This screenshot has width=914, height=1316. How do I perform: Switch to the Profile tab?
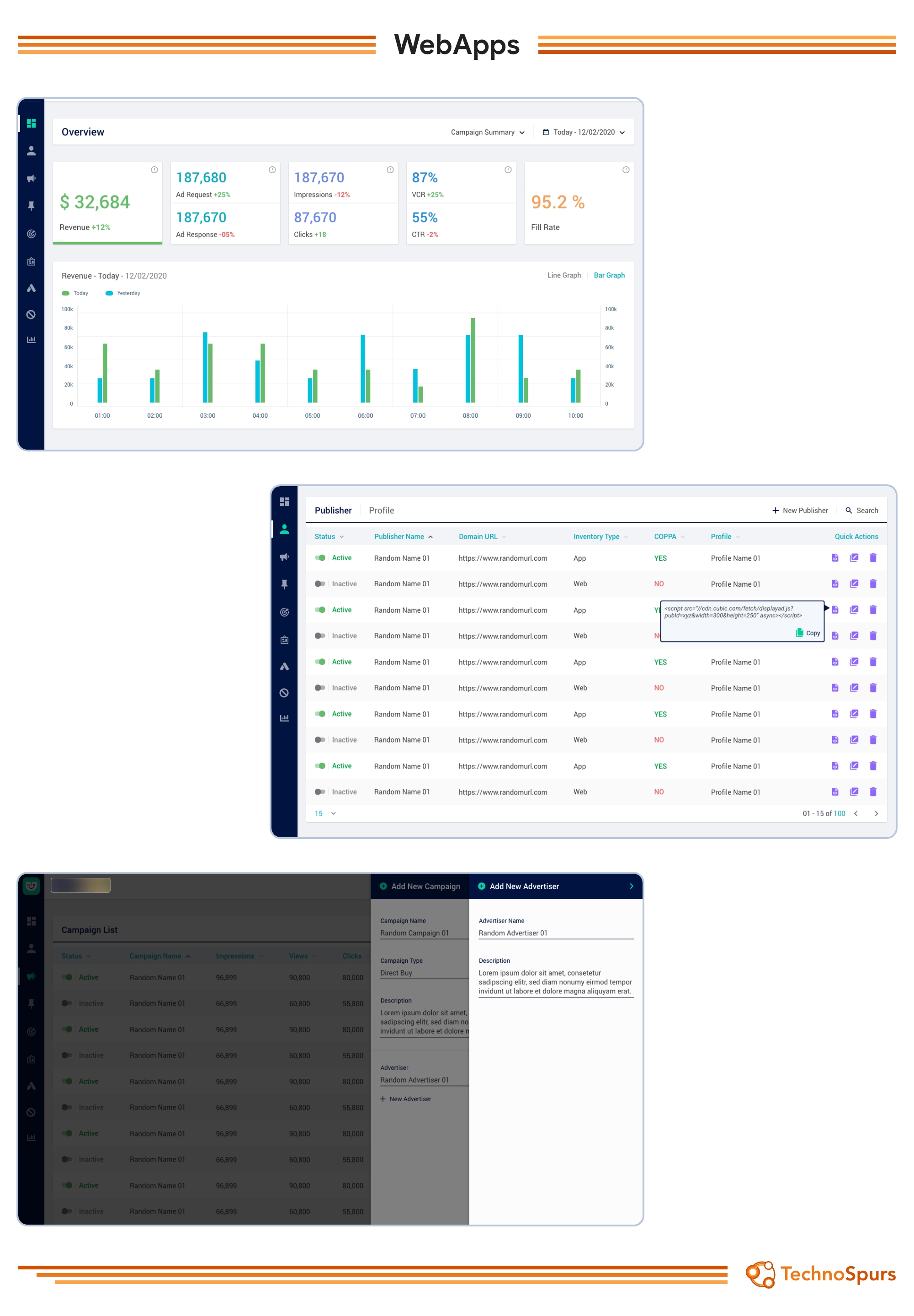[x=382, y=510]
